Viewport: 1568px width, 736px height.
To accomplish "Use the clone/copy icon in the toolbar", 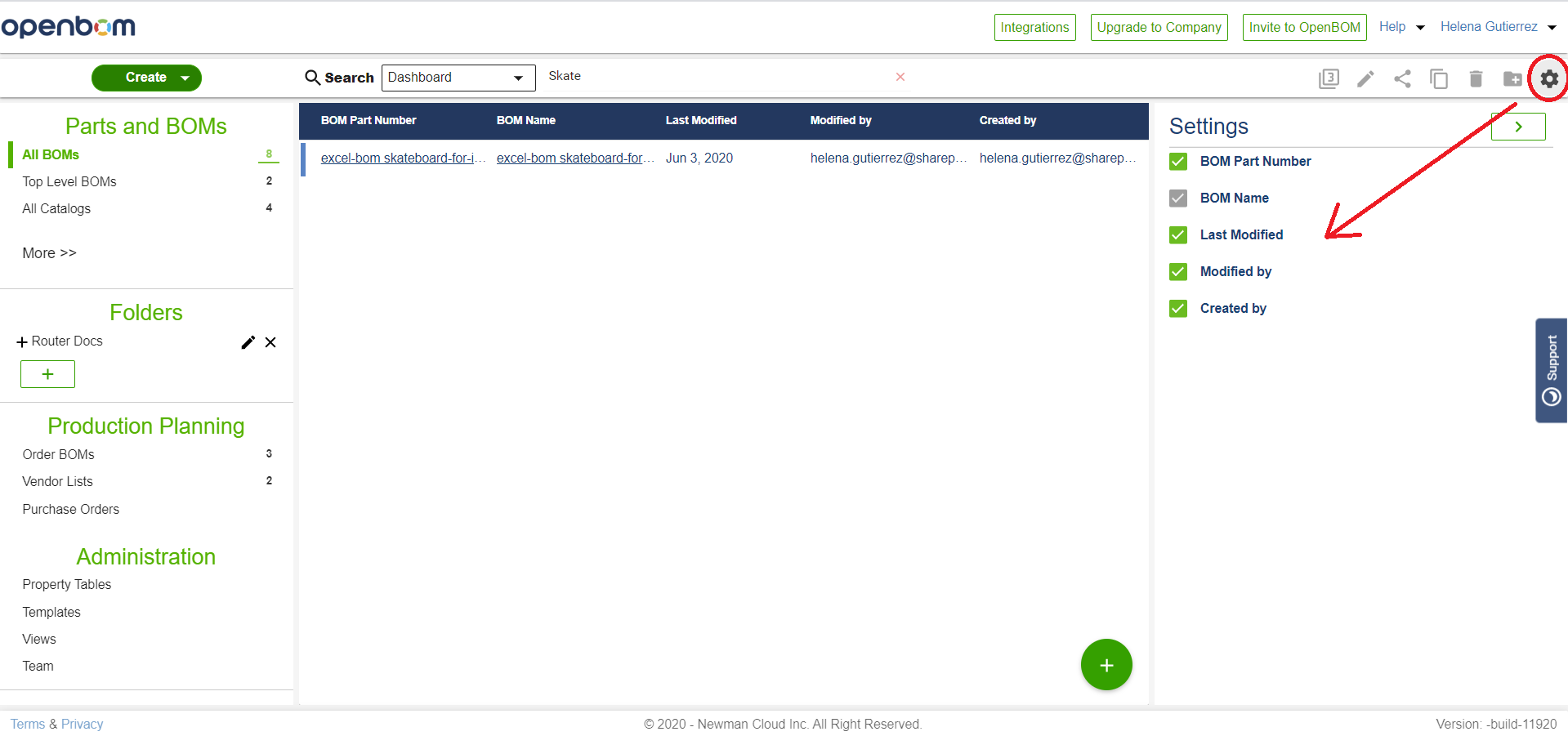I will coord(1439,78).
